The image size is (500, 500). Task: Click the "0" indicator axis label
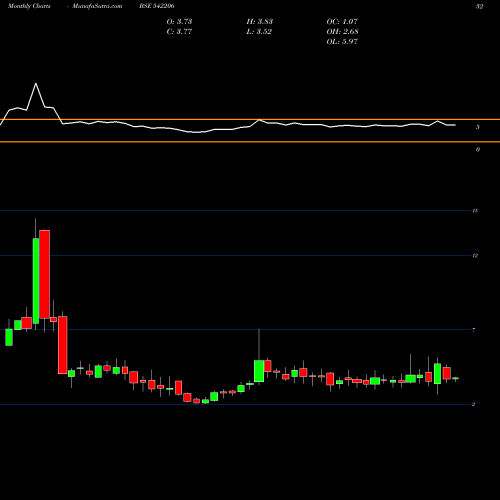(478, 150)
